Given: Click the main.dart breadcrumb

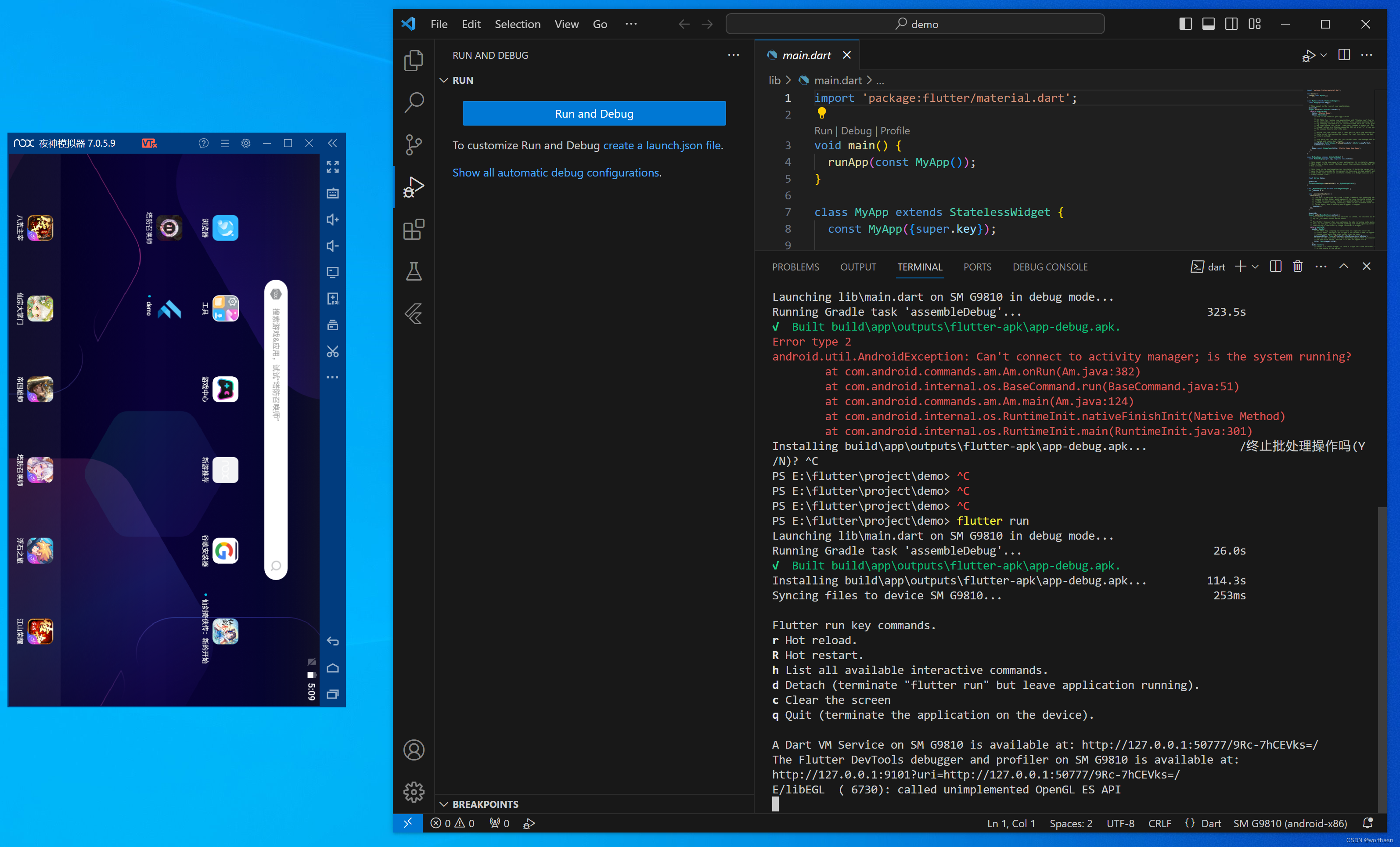Looking at the screenshot, I should 838,80.
